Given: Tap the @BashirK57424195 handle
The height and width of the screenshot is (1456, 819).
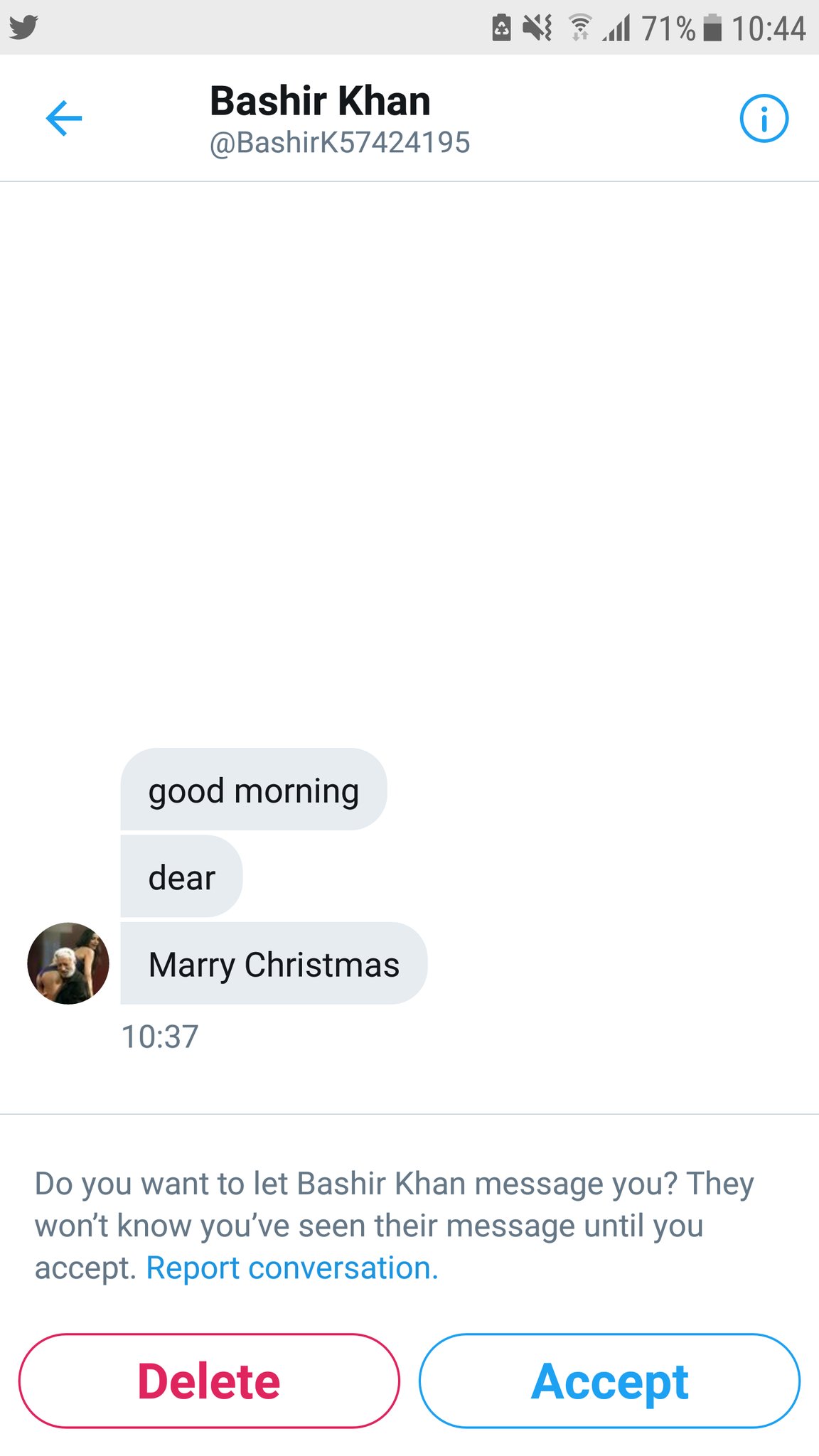Looking at the screenshot, I should point(339,142).
